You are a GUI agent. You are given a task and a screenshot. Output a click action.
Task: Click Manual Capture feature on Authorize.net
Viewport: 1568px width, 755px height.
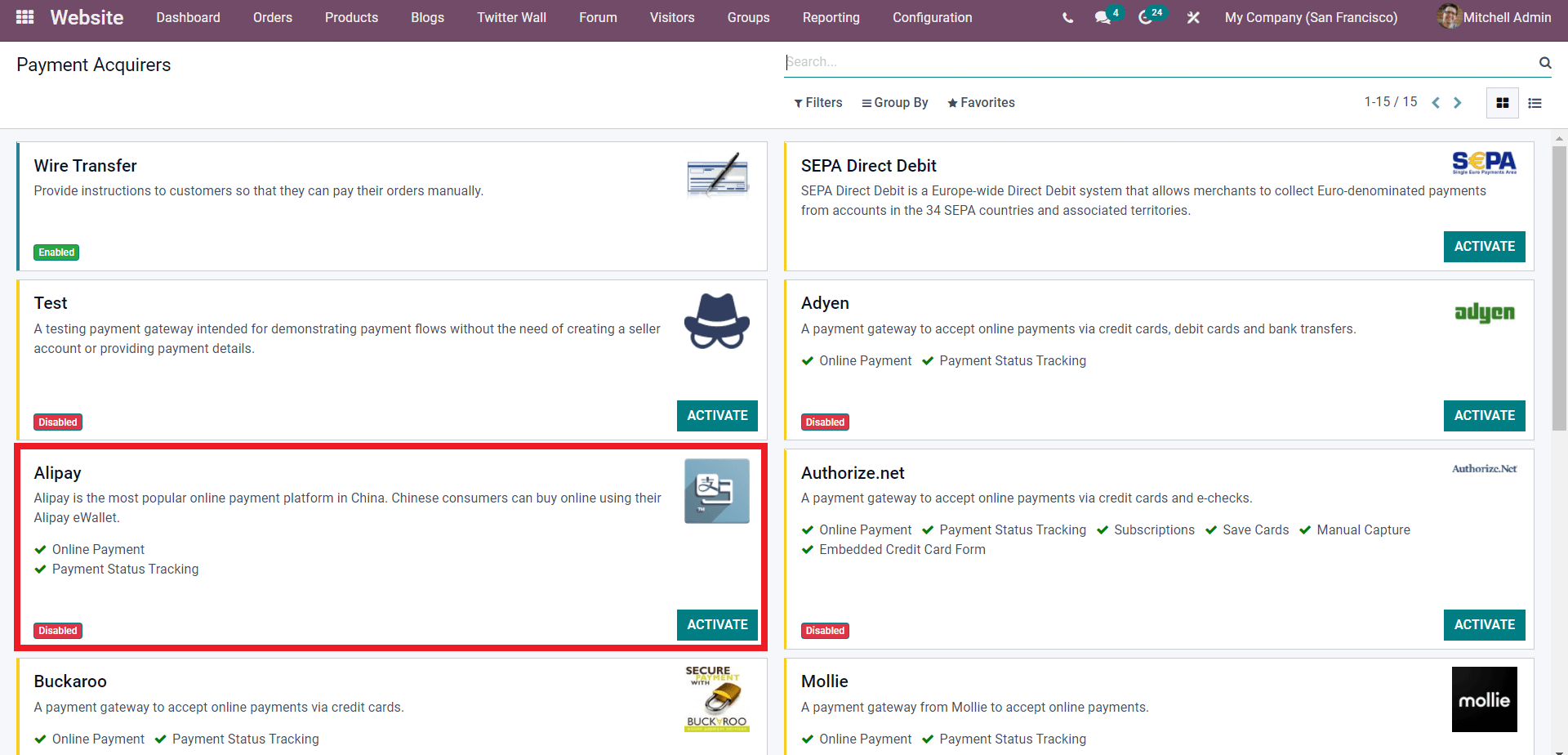(1362, 530)
